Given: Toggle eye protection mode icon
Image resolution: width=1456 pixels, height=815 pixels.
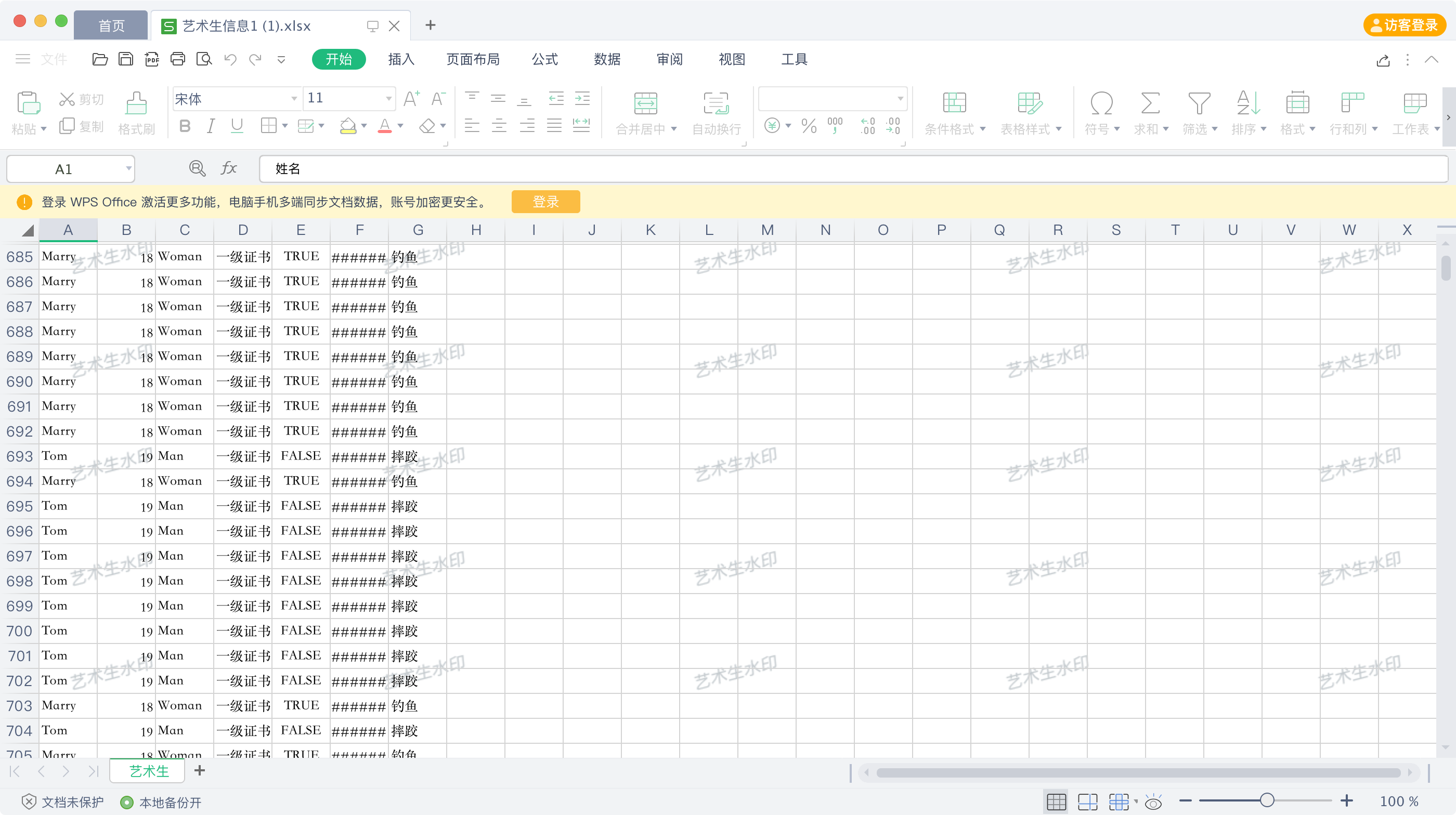Looking at the screenshot, I should coord(1153,801).
